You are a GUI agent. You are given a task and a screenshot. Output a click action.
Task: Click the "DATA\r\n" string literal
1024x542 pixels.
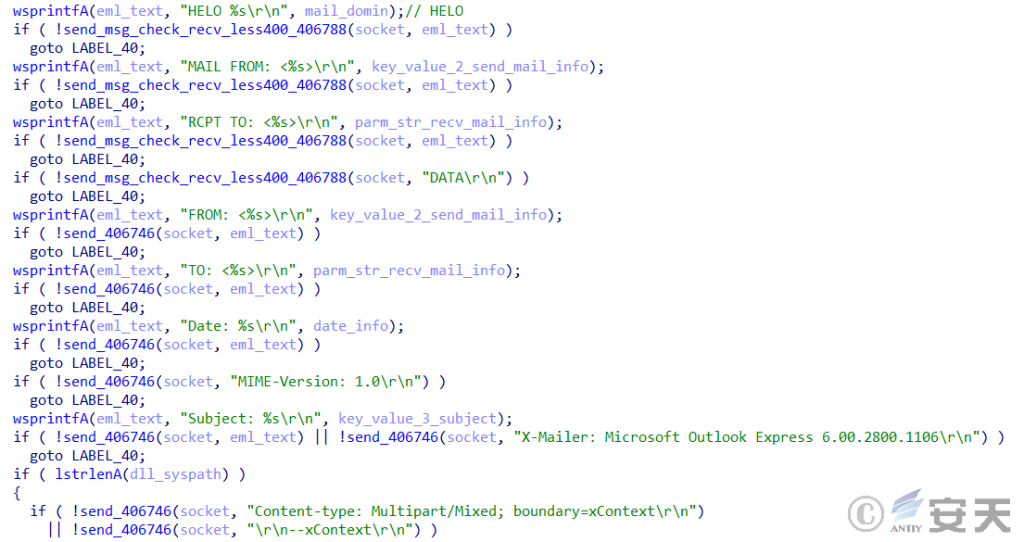coord(467,178)
